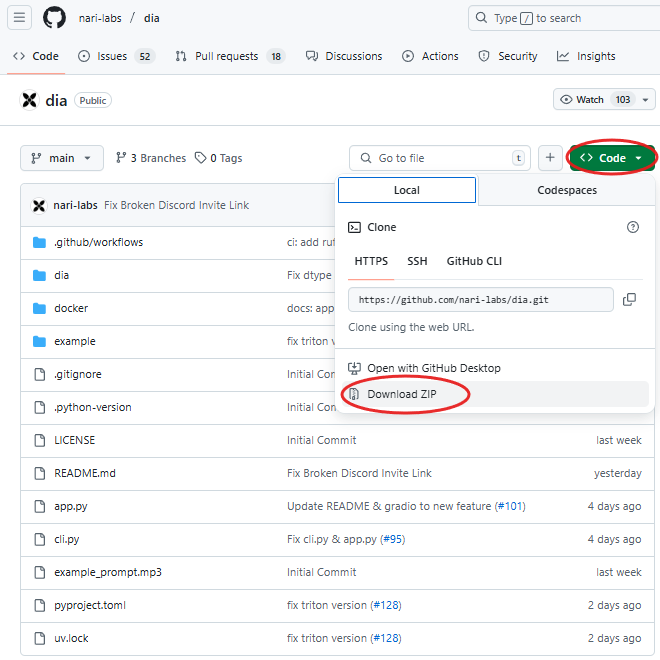Open the .gitignore file
Screen dimensions: 660x660
coord(77,374)
